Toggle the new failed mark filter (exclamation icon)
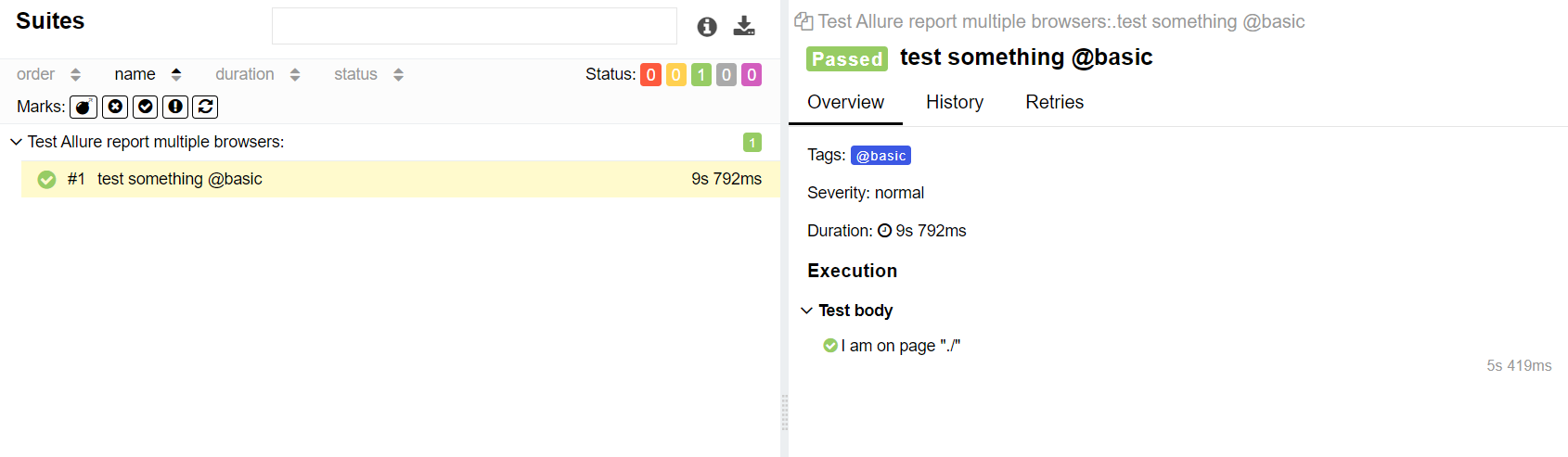This screenshot has width=1568, height=457. pos(175,107)
